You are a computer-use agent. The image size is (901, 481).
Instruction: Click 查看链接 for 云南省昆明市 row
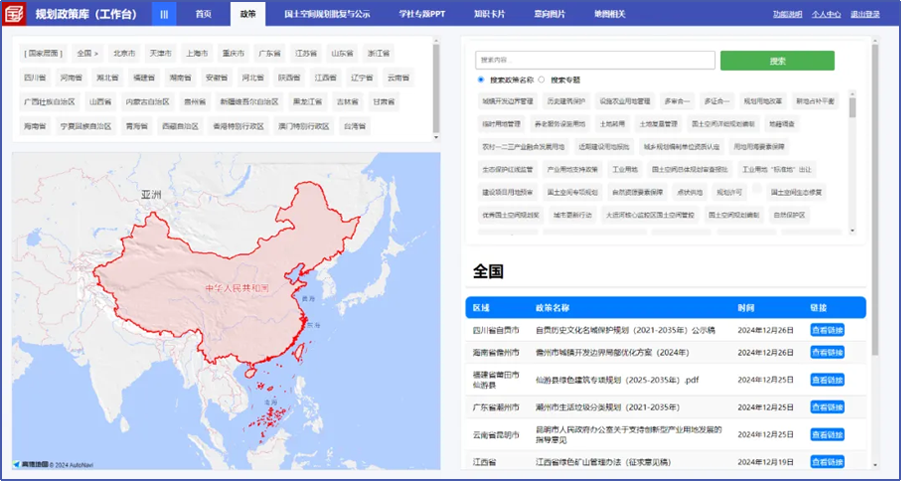(827, 434)
